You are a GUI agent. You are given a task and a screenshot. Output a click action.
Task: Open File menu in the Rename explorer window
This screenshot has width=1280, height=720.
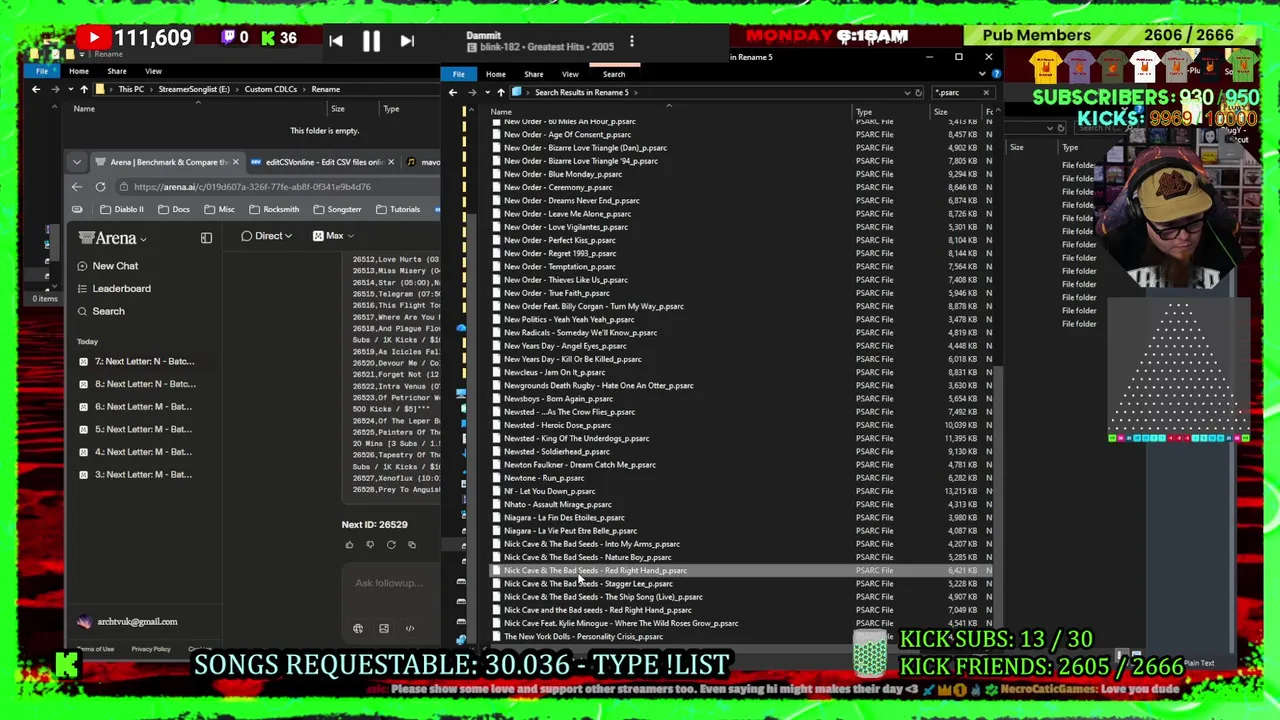coord(42,71)
